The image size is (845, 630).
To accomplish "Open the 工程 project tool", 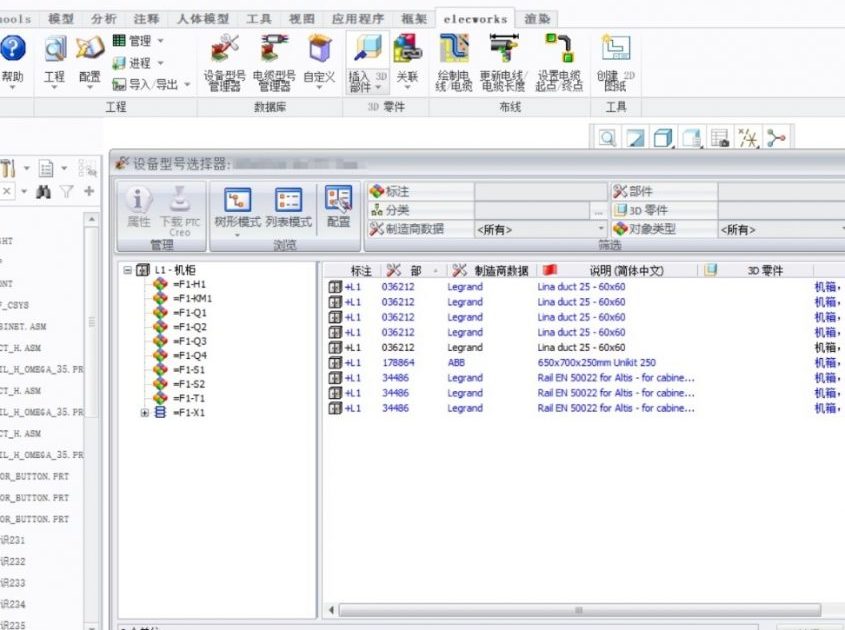I will [54, 60].
